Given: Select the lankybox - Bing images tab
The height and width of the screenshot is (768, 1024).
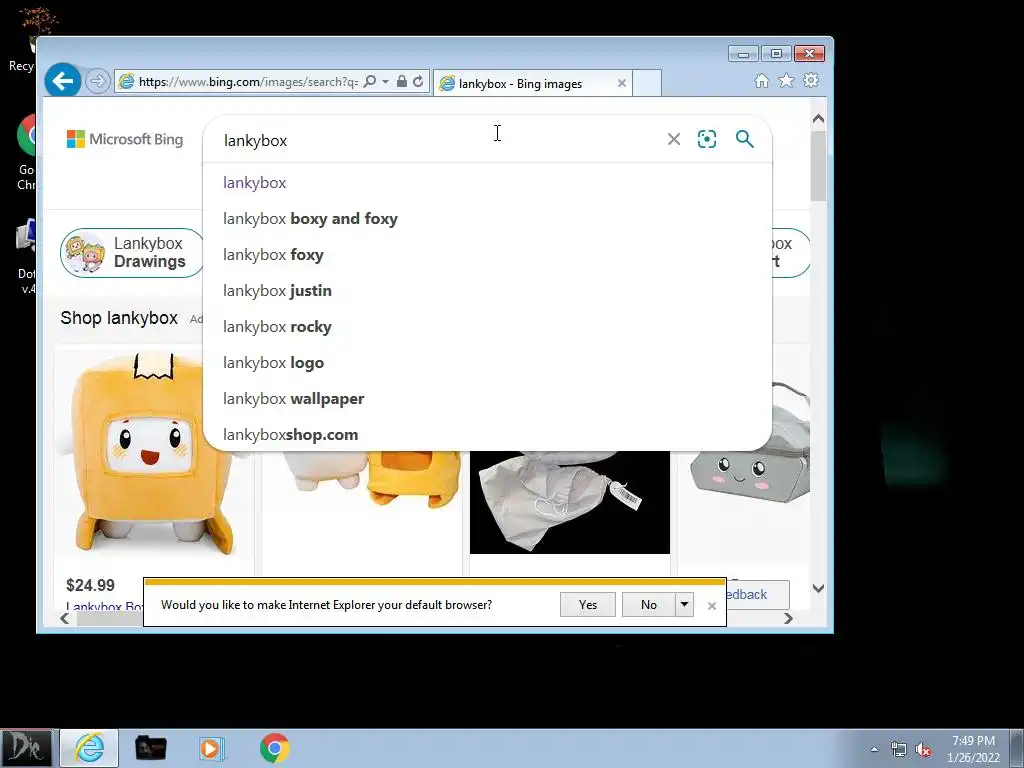Looking at the screenshot, I should [x=532, y=84].
